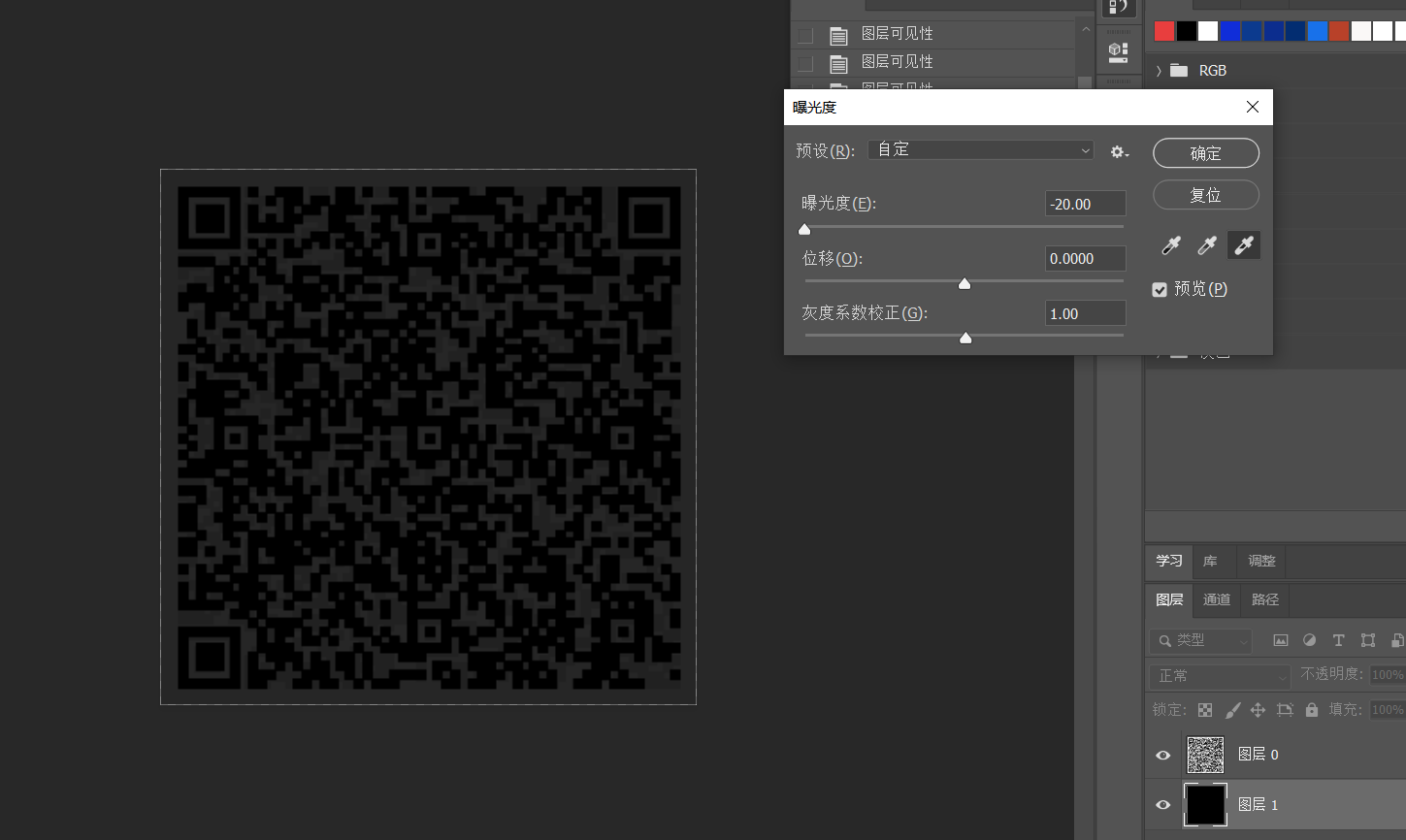Image resolution: width=1406 pixels, height=840 pixels.
Task: Hide 图层 0 with its eye icon
Action: point(1162,755)
